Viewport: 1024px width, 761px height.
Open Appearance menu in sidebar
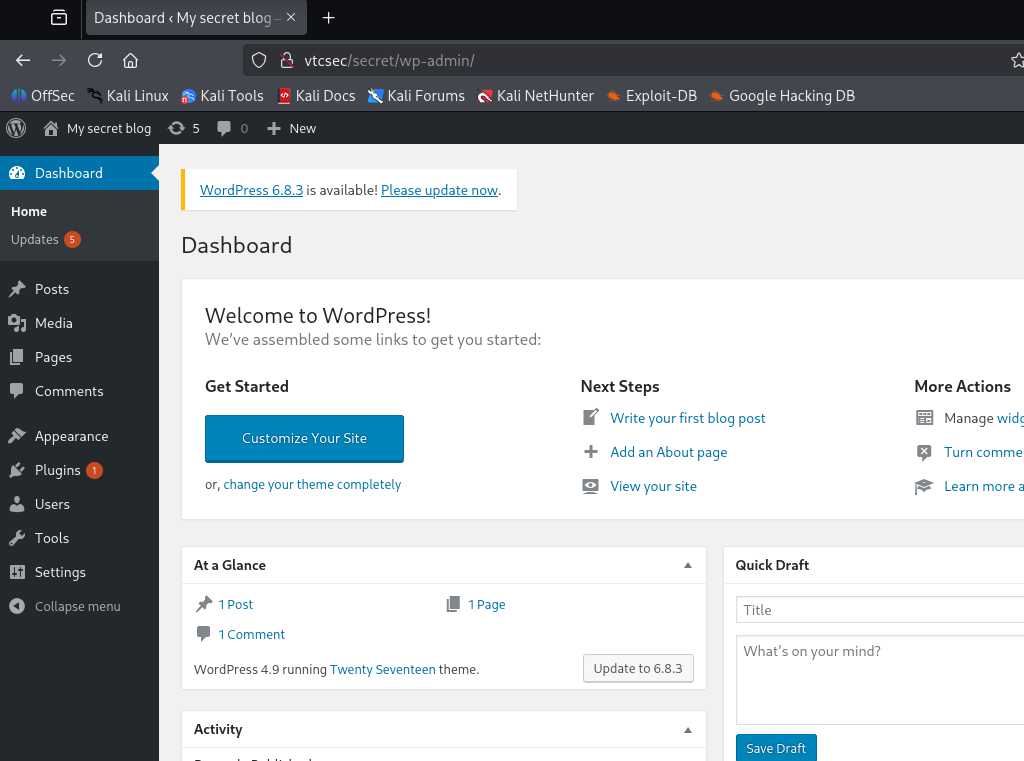(79, 436)
